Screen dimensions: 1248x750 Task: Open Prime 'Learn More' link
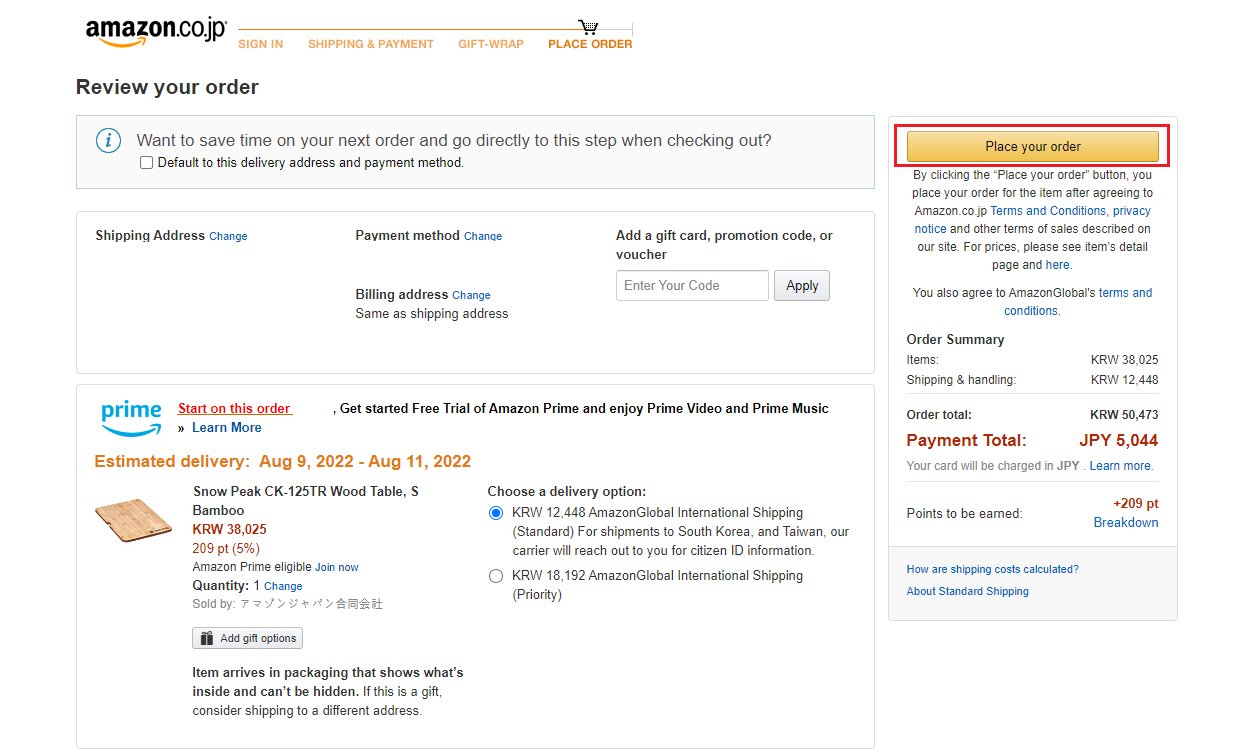click(x=226, y=427)
